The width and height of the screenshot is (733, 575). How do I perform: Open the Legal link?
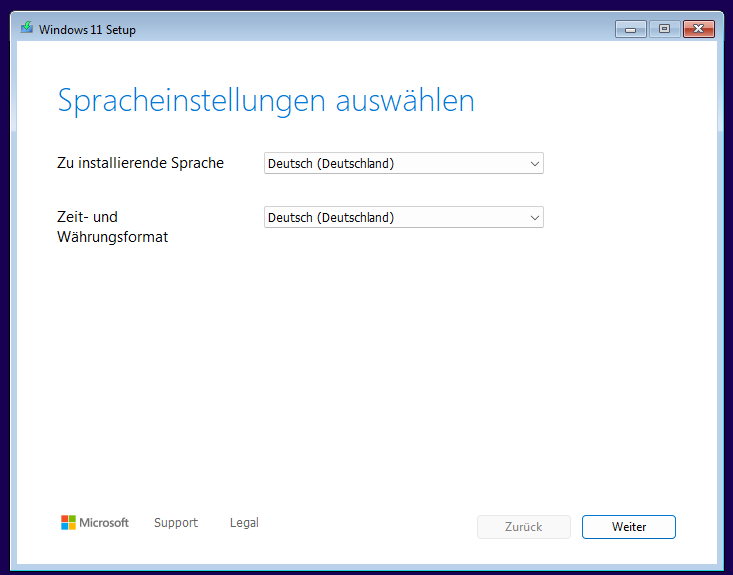244,523
